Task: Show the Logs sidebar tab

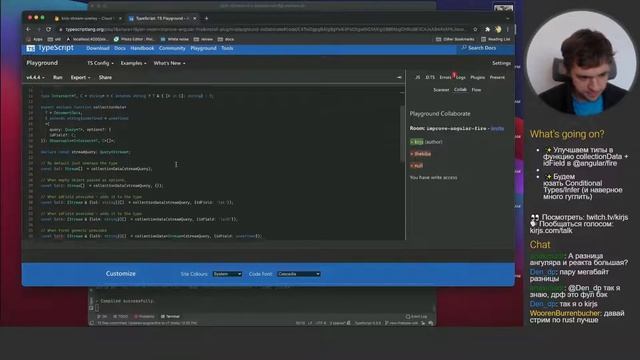Action: click(461, 77)
